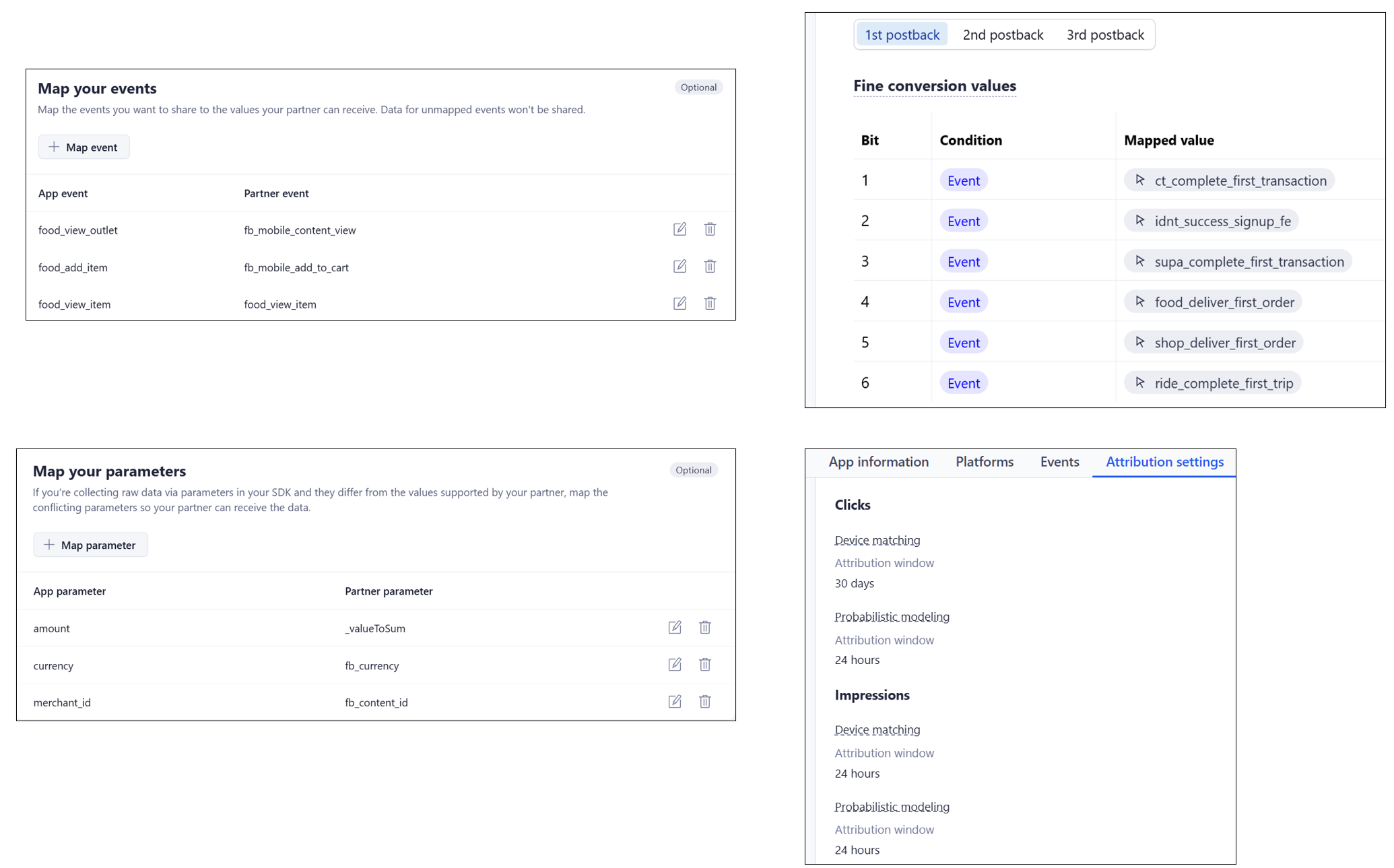Delete the merchant_id parameter mapping
Screen dimensions: 1394x868
click(x=705, y=702)
